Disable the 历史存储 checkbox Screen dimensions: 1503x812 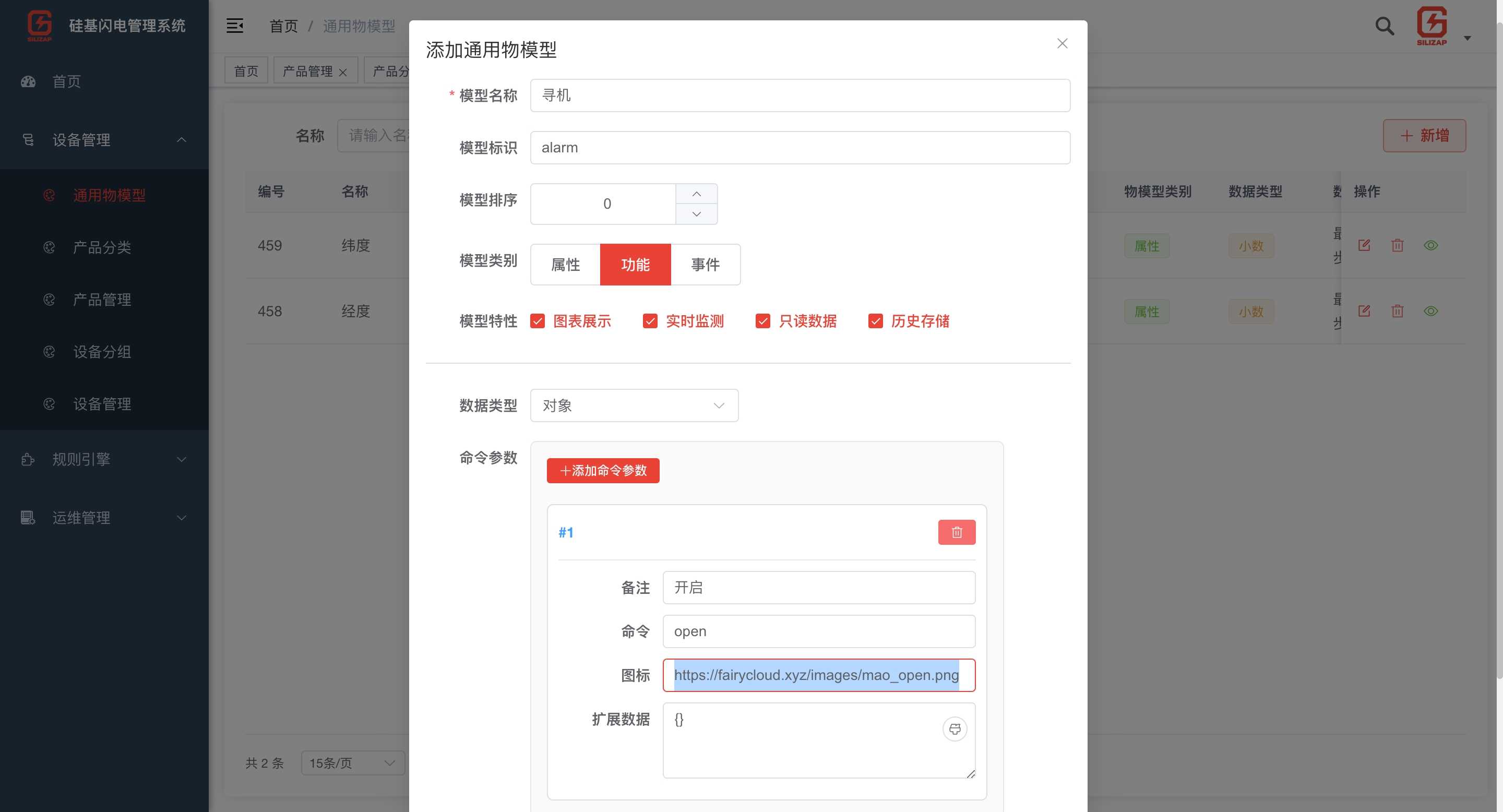(x=875, y=321)
